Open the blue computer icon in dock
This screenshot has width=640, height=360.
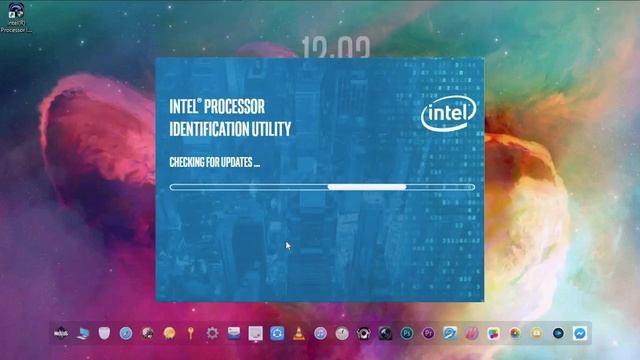coord(83,333)
